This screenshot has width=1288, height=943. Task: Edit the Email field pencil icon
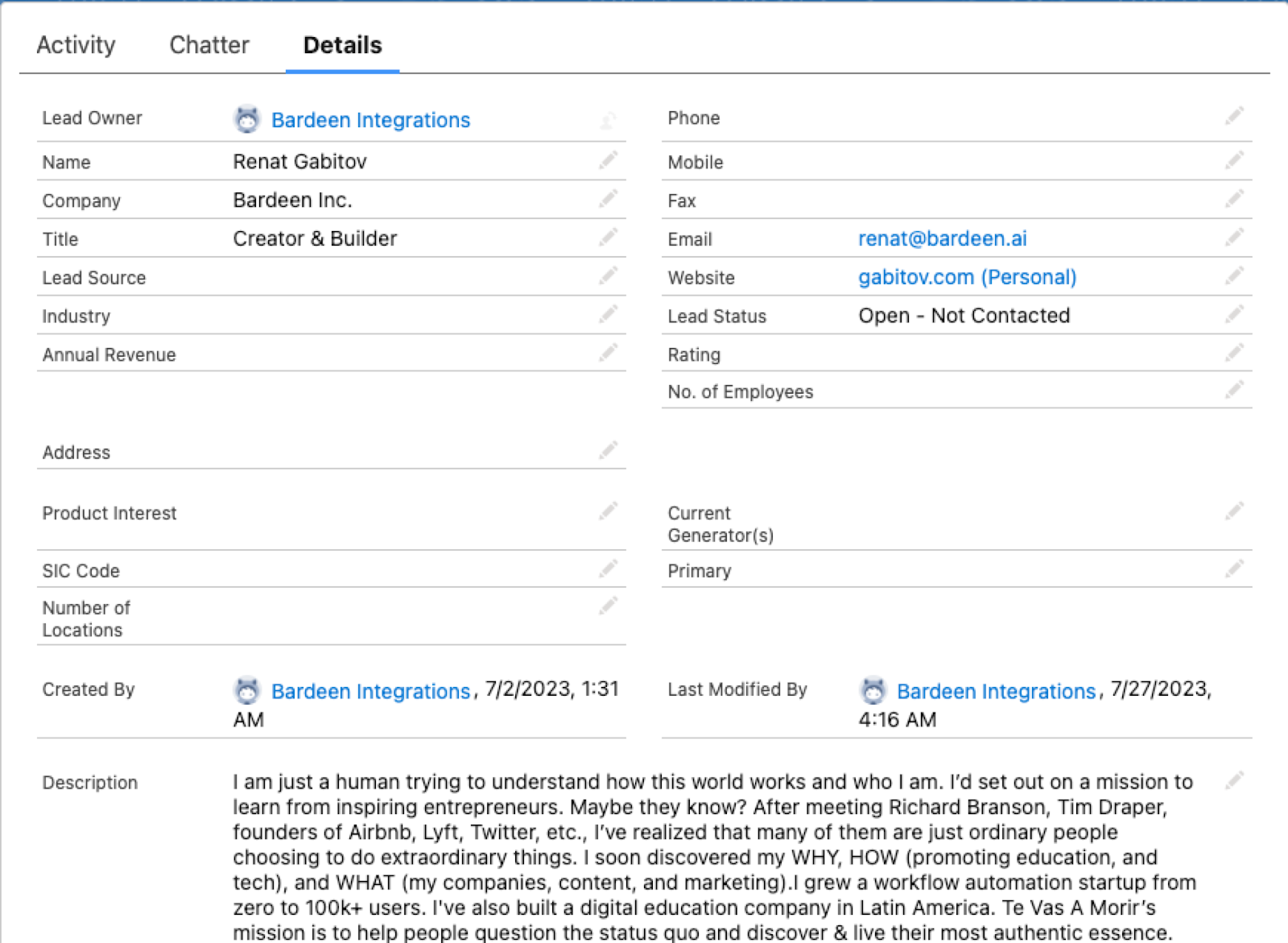[1234, 238]
